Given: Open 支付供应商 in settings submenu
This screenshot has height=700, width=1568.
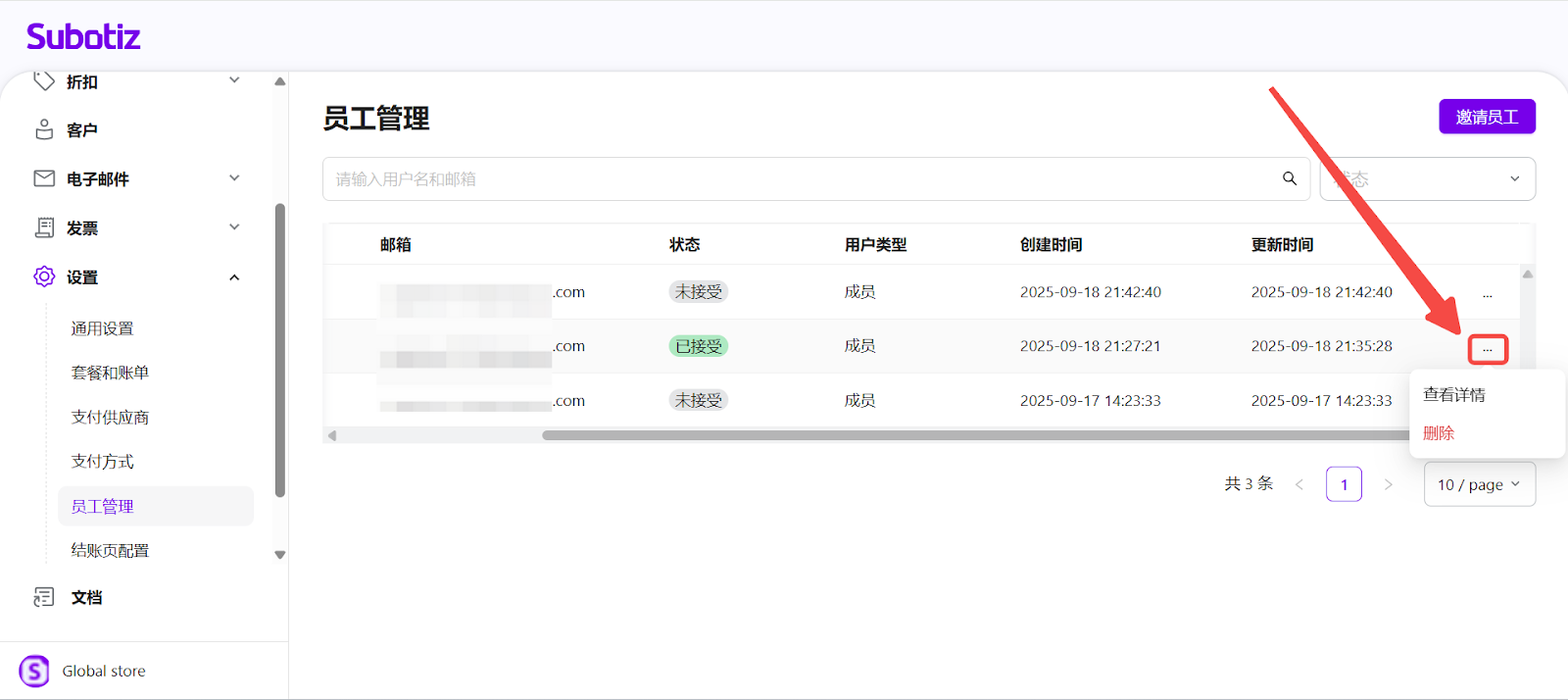Looking at the screenshot, I should (x=110, y=418).
